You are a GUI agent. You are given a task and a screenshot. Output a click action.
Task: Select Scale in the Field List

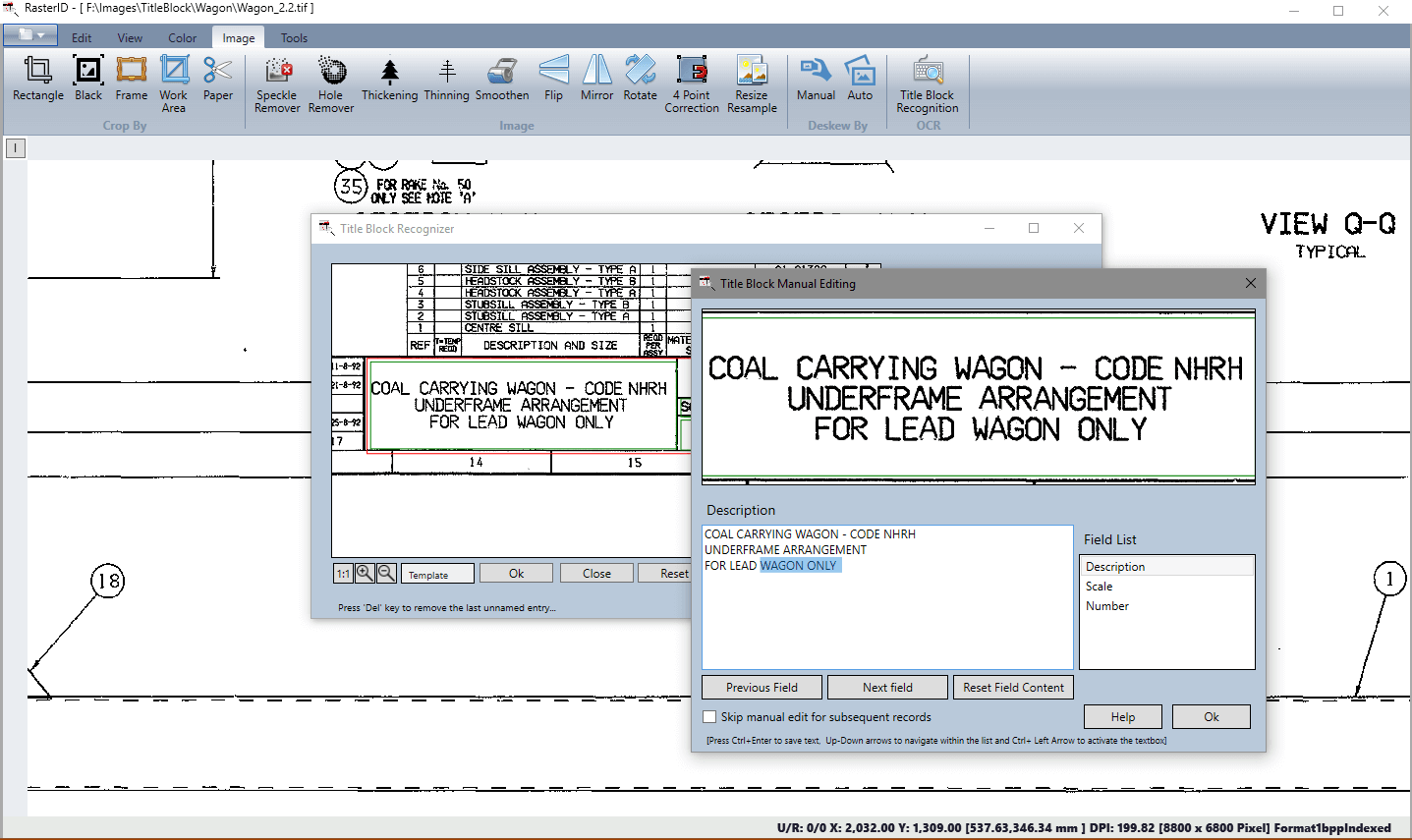click(1100, 587)
